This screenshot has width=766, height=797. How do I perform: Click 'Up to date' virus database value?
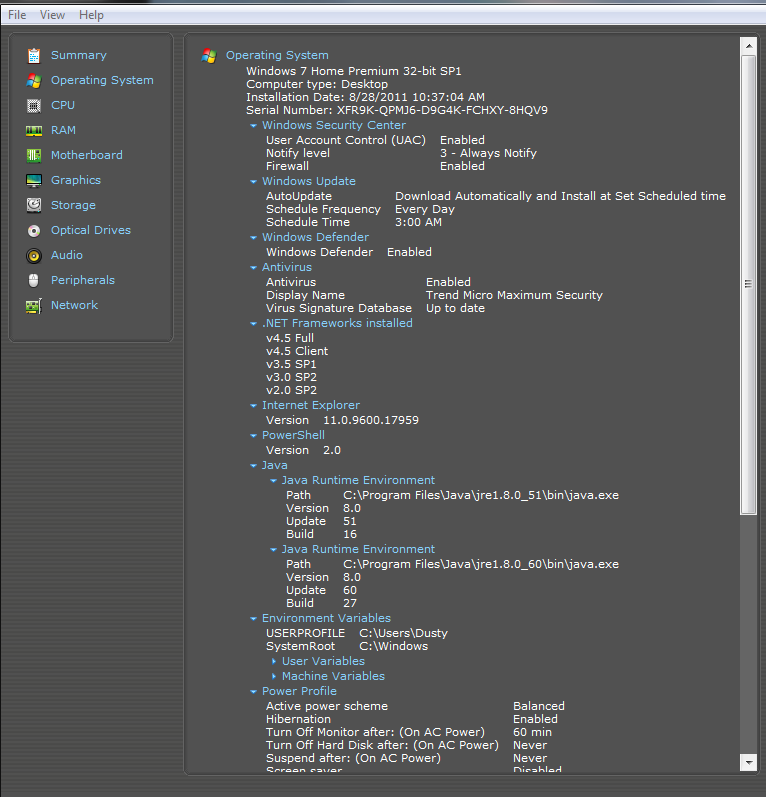pyautogui.click(x=455, y=309)
